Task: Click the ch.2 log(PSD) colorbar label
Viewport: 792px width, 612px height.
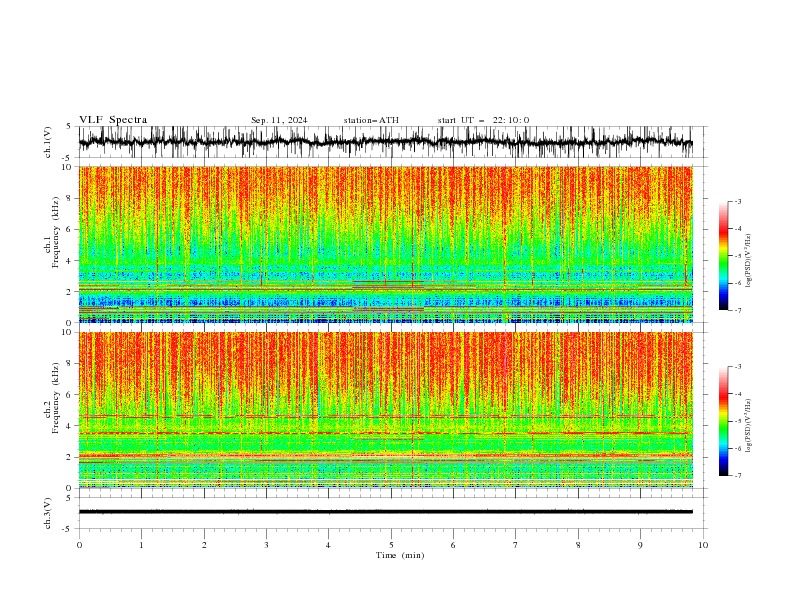Action: pyautogui.click(x=748, y=426)
